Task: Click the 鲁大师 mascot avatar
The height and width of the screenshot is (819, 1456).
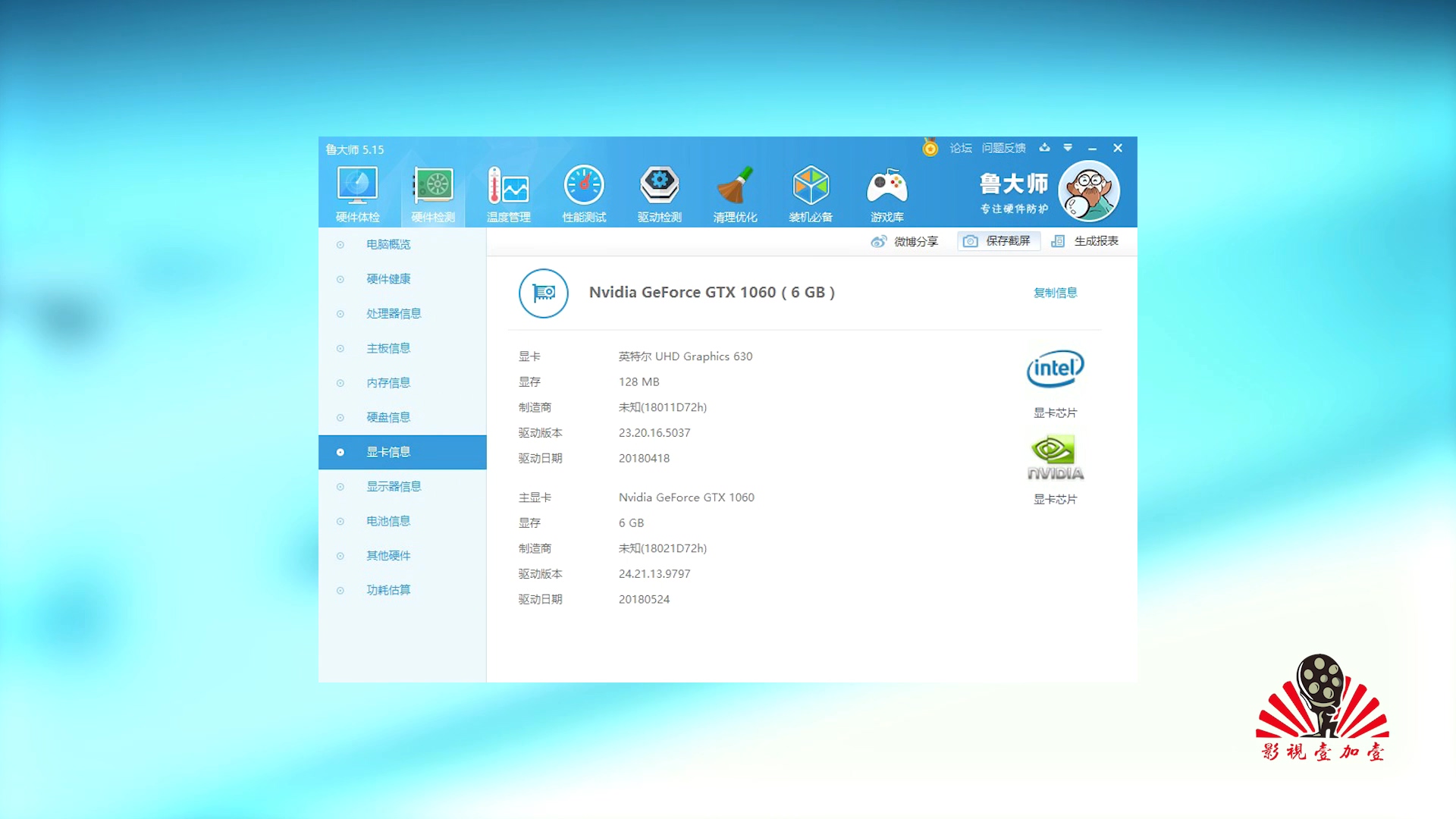Action: tap(1089, 192)
